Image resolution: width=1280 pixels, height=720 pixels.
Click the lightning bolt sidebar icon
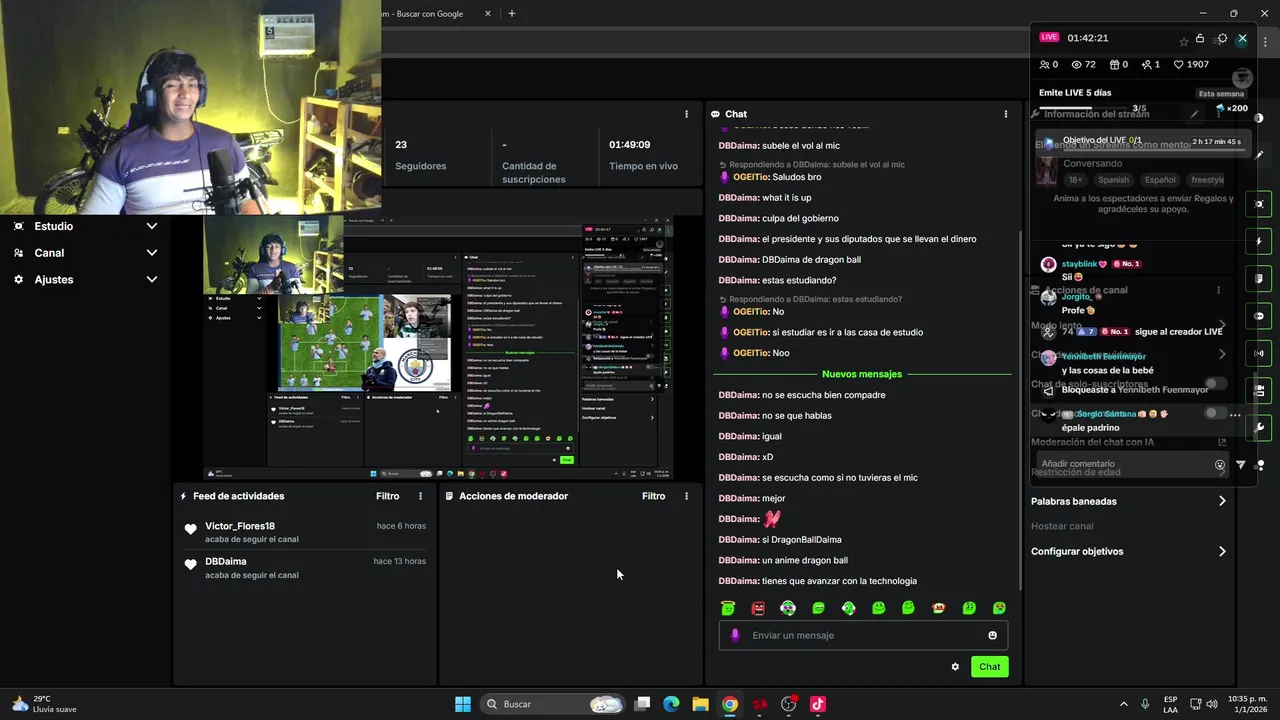[x=1260, y=241]
